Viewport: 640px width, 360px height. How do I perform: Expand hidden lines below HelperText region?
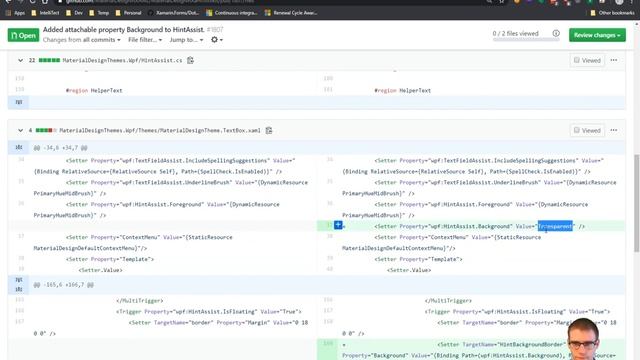pos(18,102)
